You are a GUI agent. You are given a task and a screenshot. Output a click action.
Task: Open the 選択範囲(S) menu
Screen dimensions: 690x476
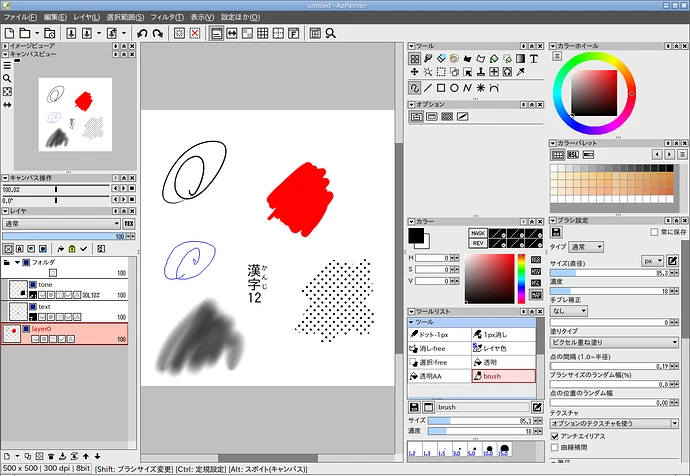(x=125, y=17)
